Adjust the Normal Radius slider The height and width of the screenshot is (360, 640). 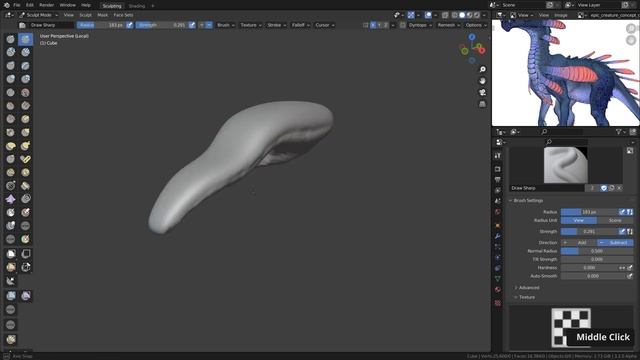(x=597, y=251)
